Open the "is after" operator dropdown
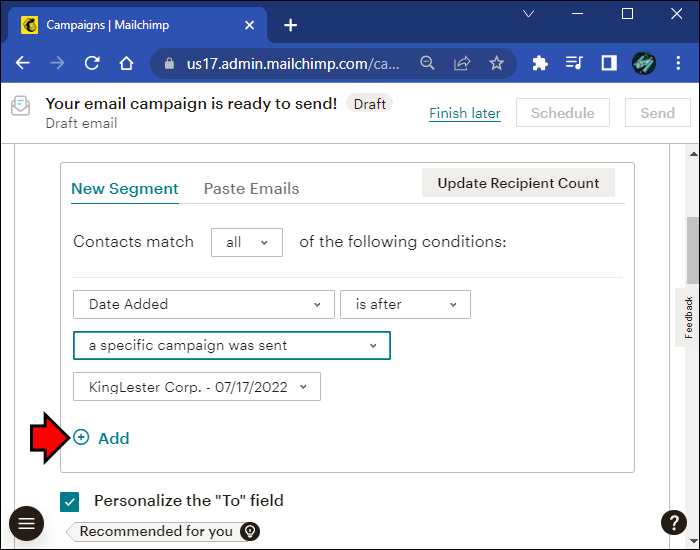Image resolution: width=700 pixels, height=550 pixels. [405, 304]
